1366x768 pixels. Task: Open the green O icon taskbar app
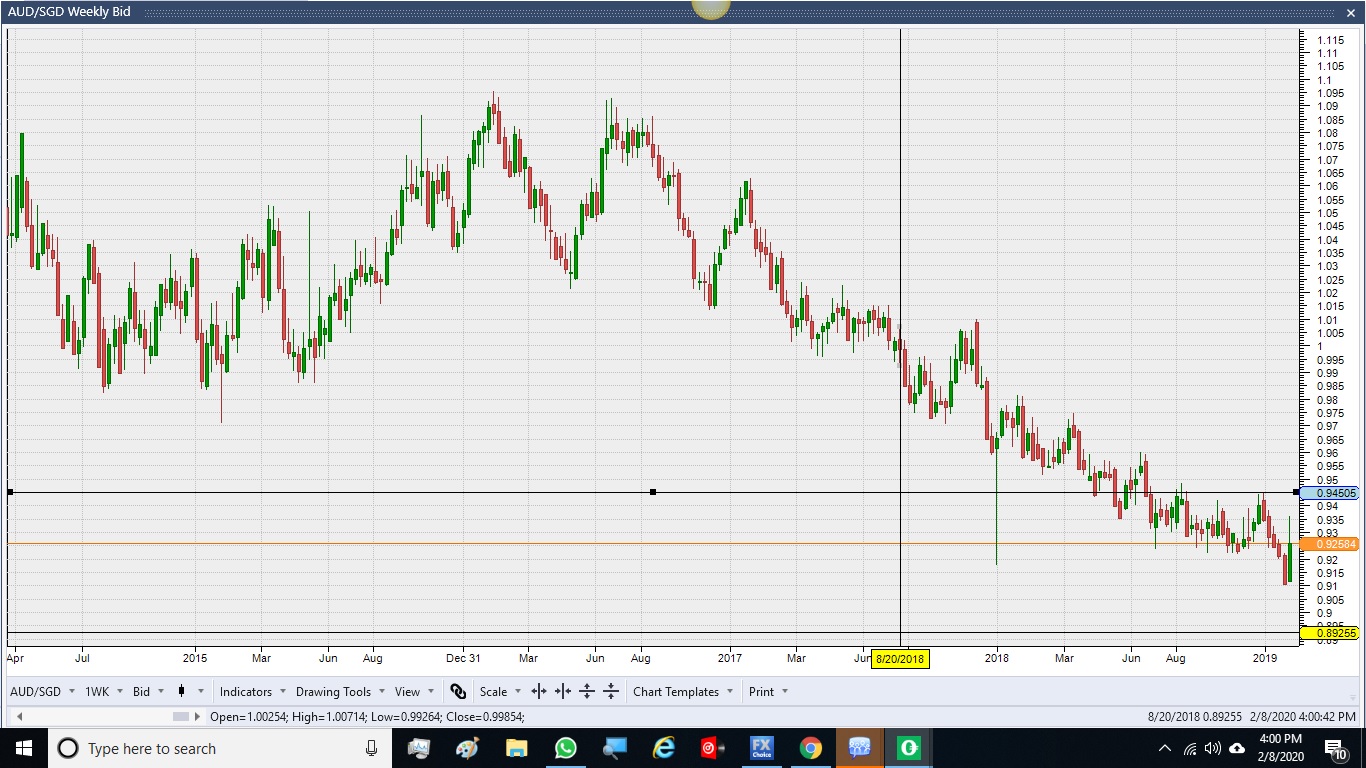(909, 748)
